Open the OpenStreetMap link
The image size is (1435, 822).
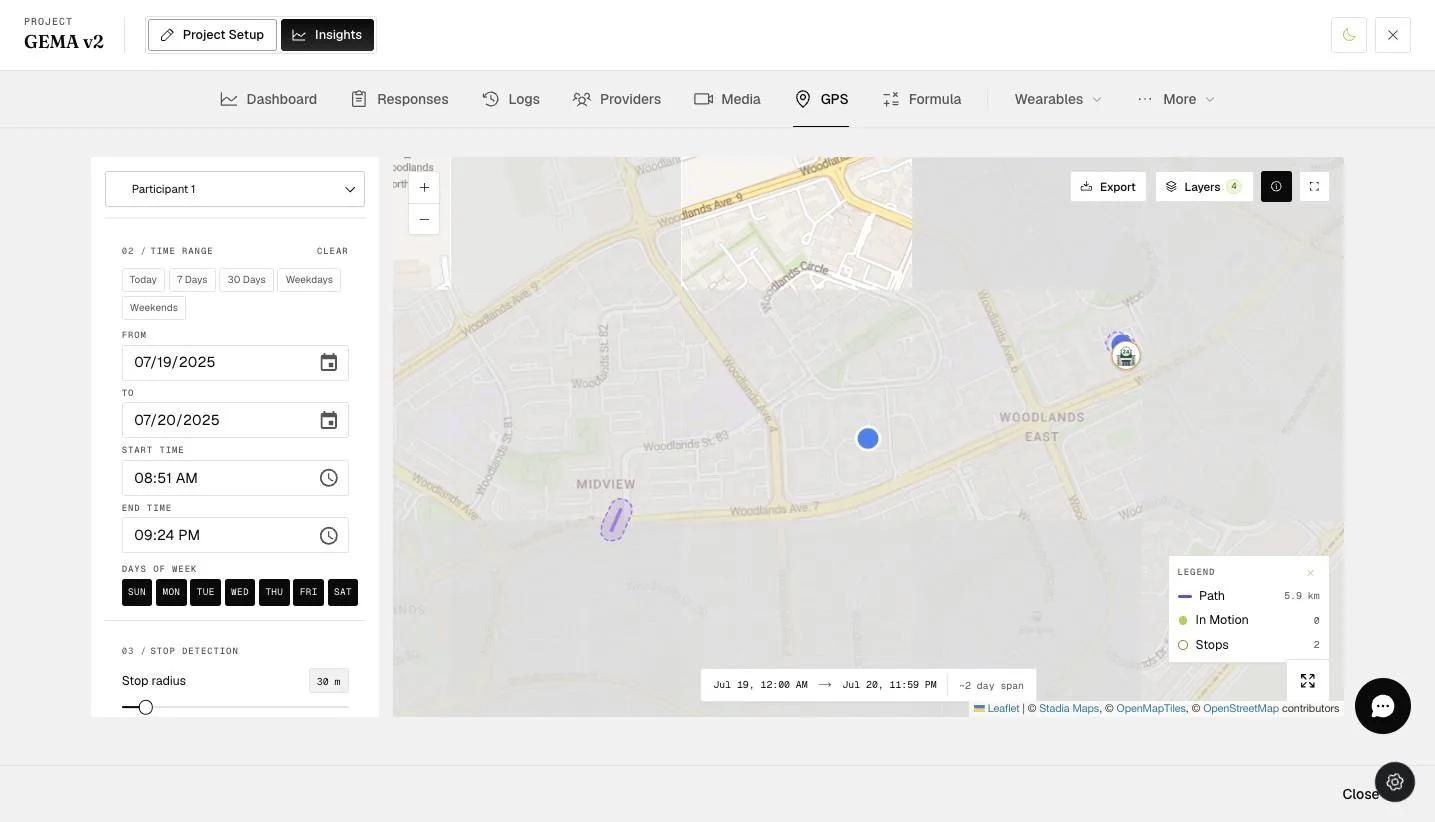[x=1241, y=708]
